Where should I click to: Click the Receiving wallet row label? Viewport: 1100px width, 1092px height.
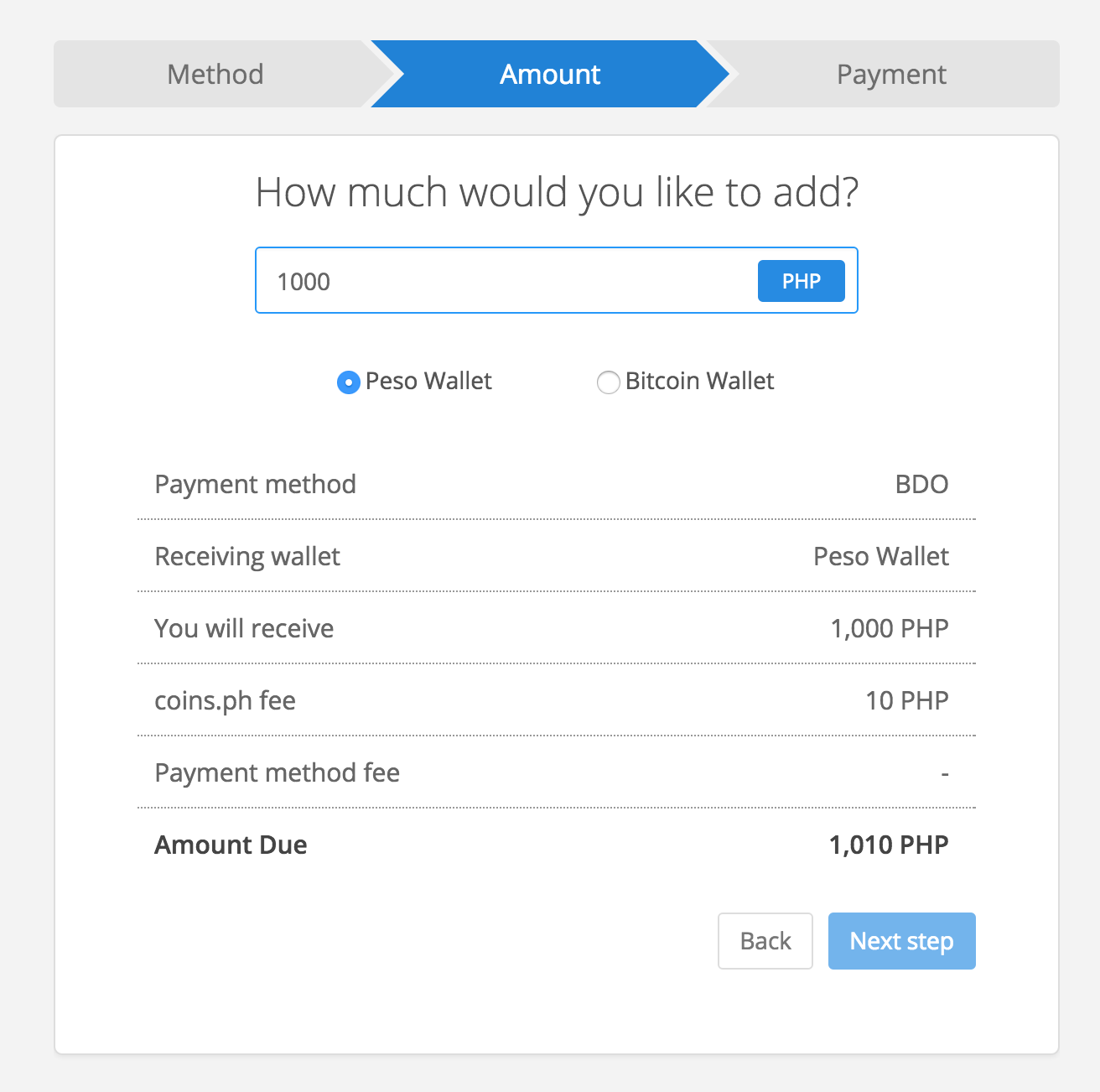[x=247, y=556]
